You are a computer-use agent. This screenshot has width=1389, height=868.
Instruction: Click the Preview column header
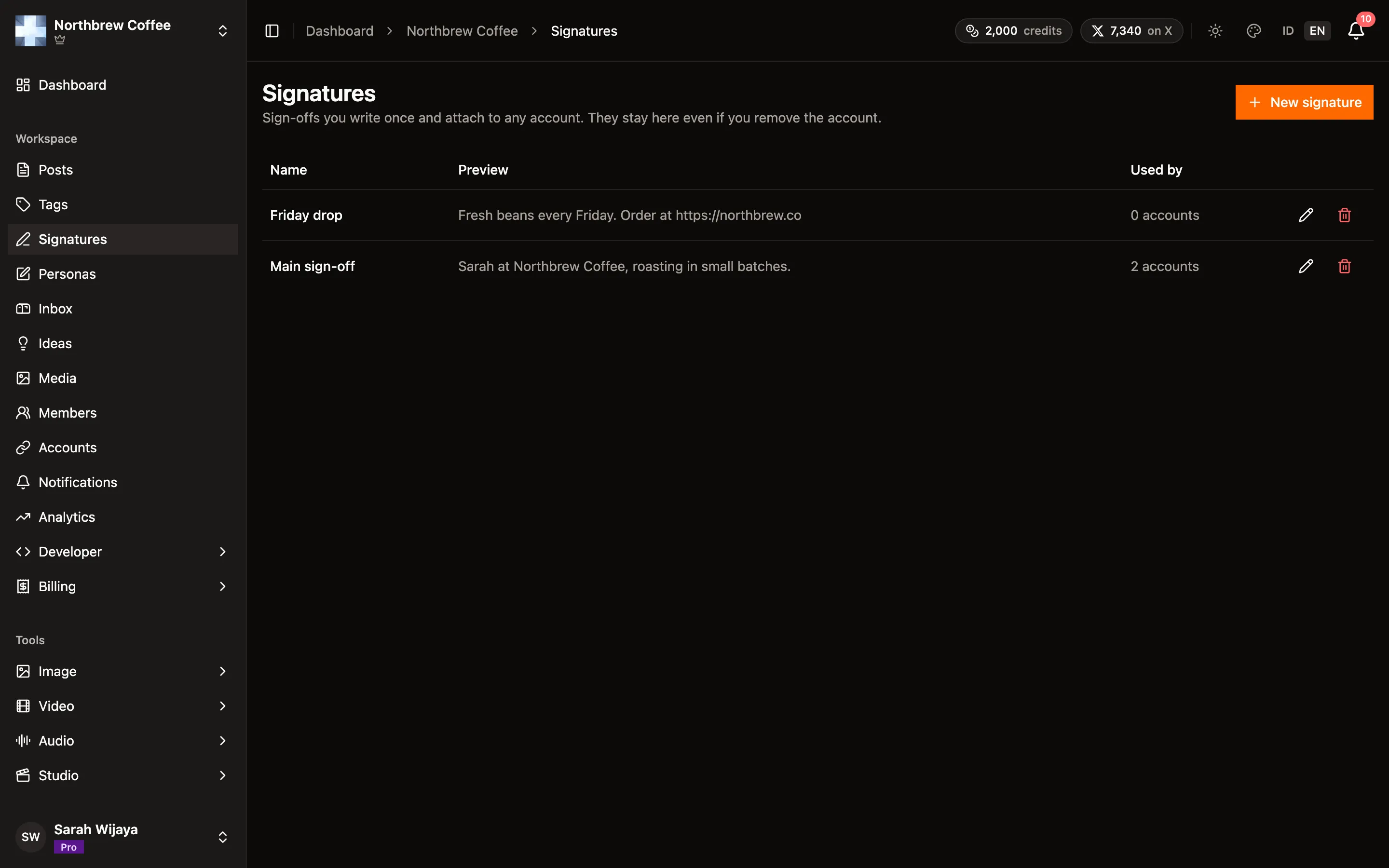(483, 170)
